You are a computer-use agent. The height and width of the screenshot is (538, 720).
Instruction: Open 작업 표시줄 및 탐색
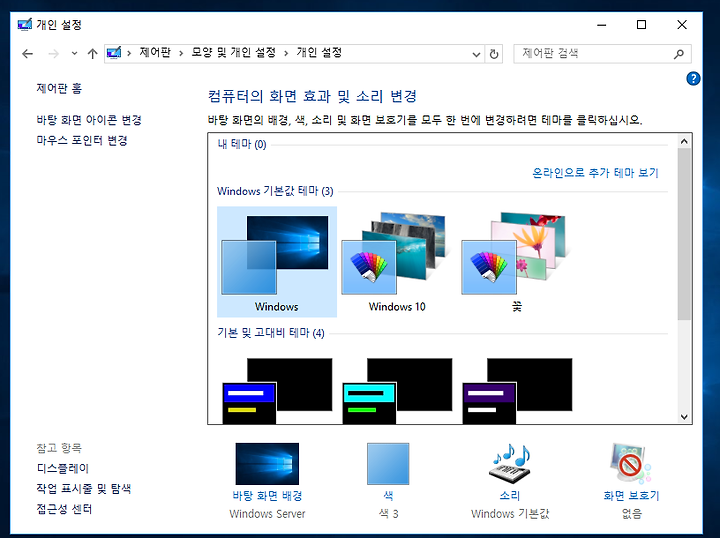coord(84,488)
